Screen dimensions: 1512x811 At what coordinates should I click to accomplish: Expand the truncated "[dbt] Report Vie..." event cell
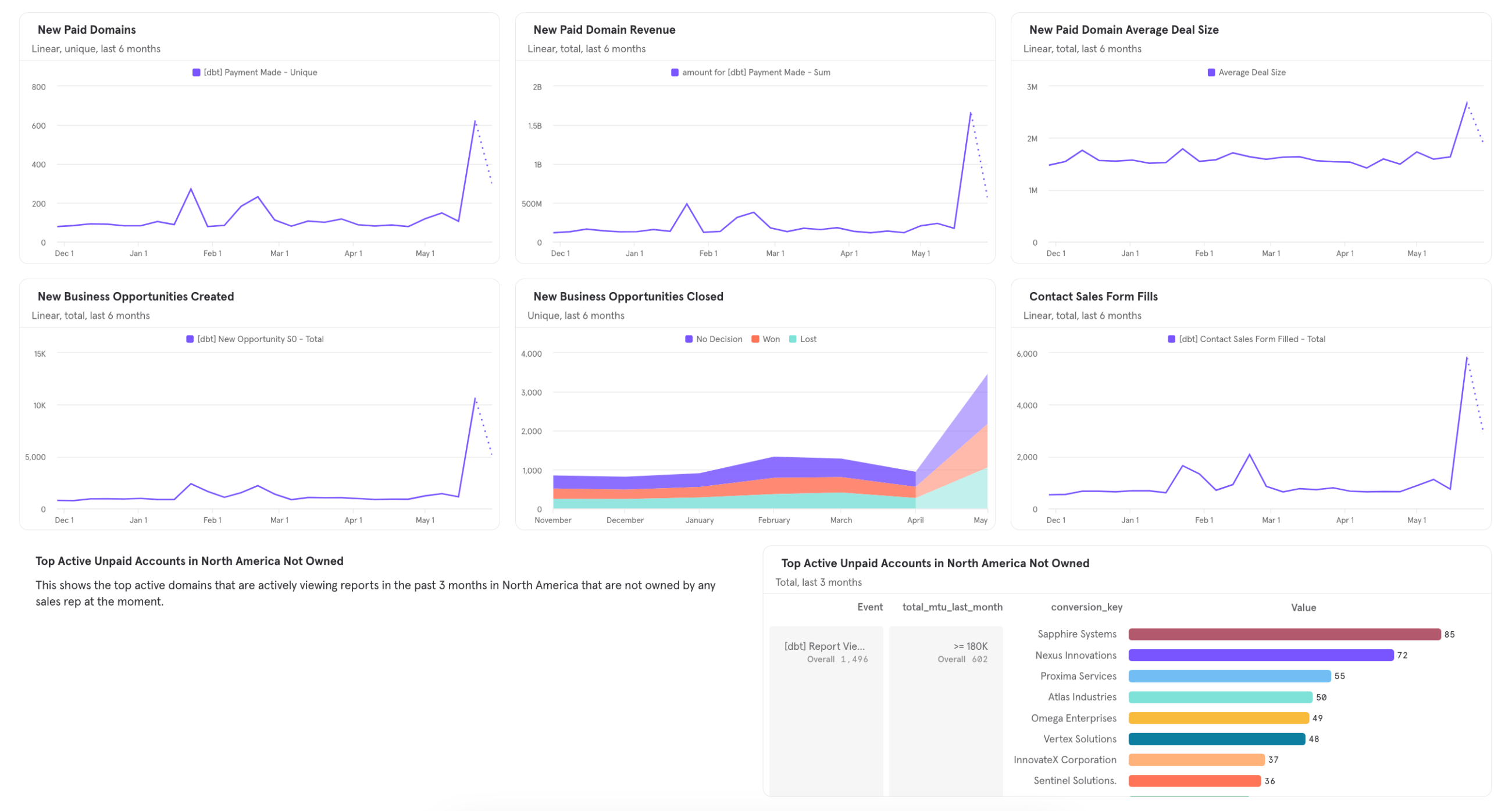point(825,646)
